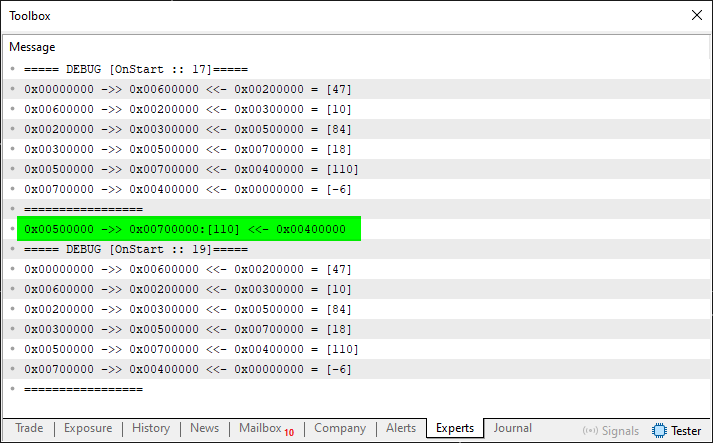
Task: Switch to the Trade tab
Action: (29, 428)
